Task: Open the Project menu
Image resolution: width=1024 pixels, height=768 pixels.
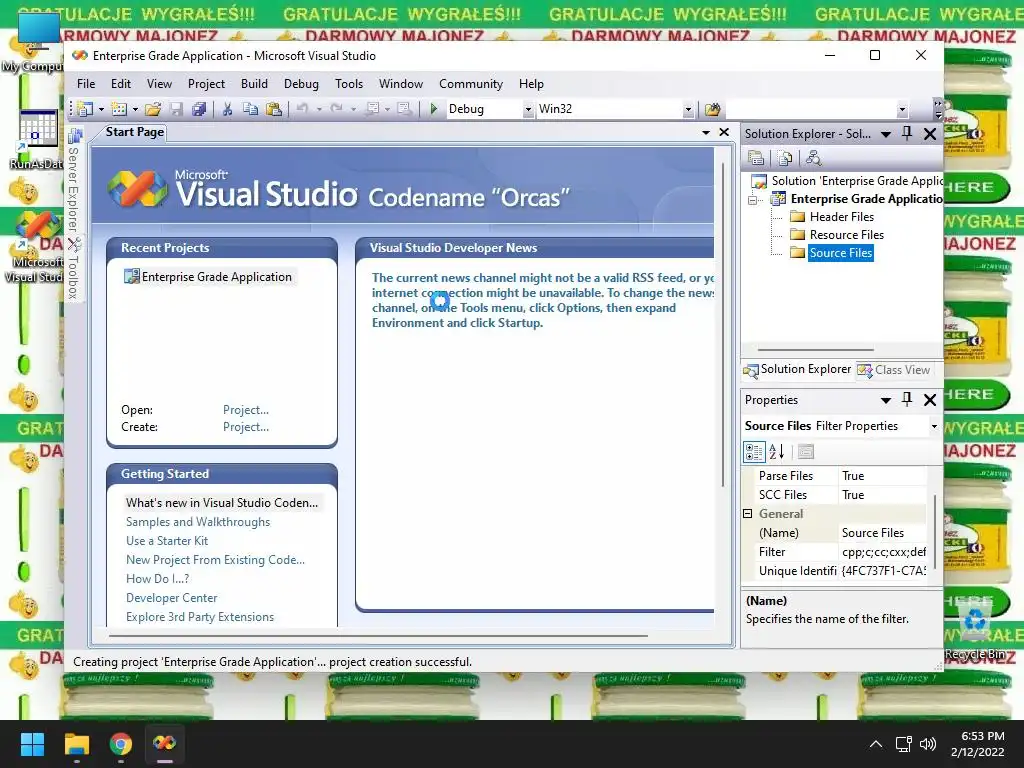Action: tap(206, 84)
